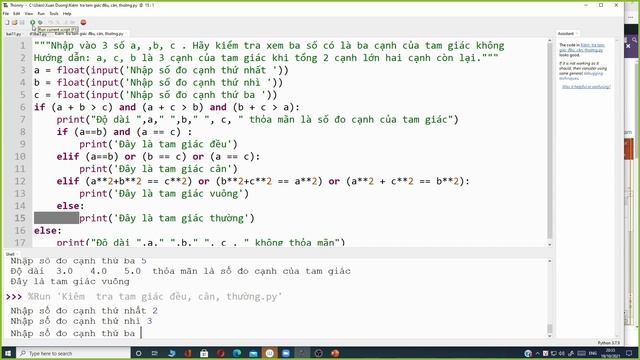The height and width of the screenshot is (360, 640).
Task: Click the print 'Đây là tam giác đều' line
Action: click(x=158, y=144)
